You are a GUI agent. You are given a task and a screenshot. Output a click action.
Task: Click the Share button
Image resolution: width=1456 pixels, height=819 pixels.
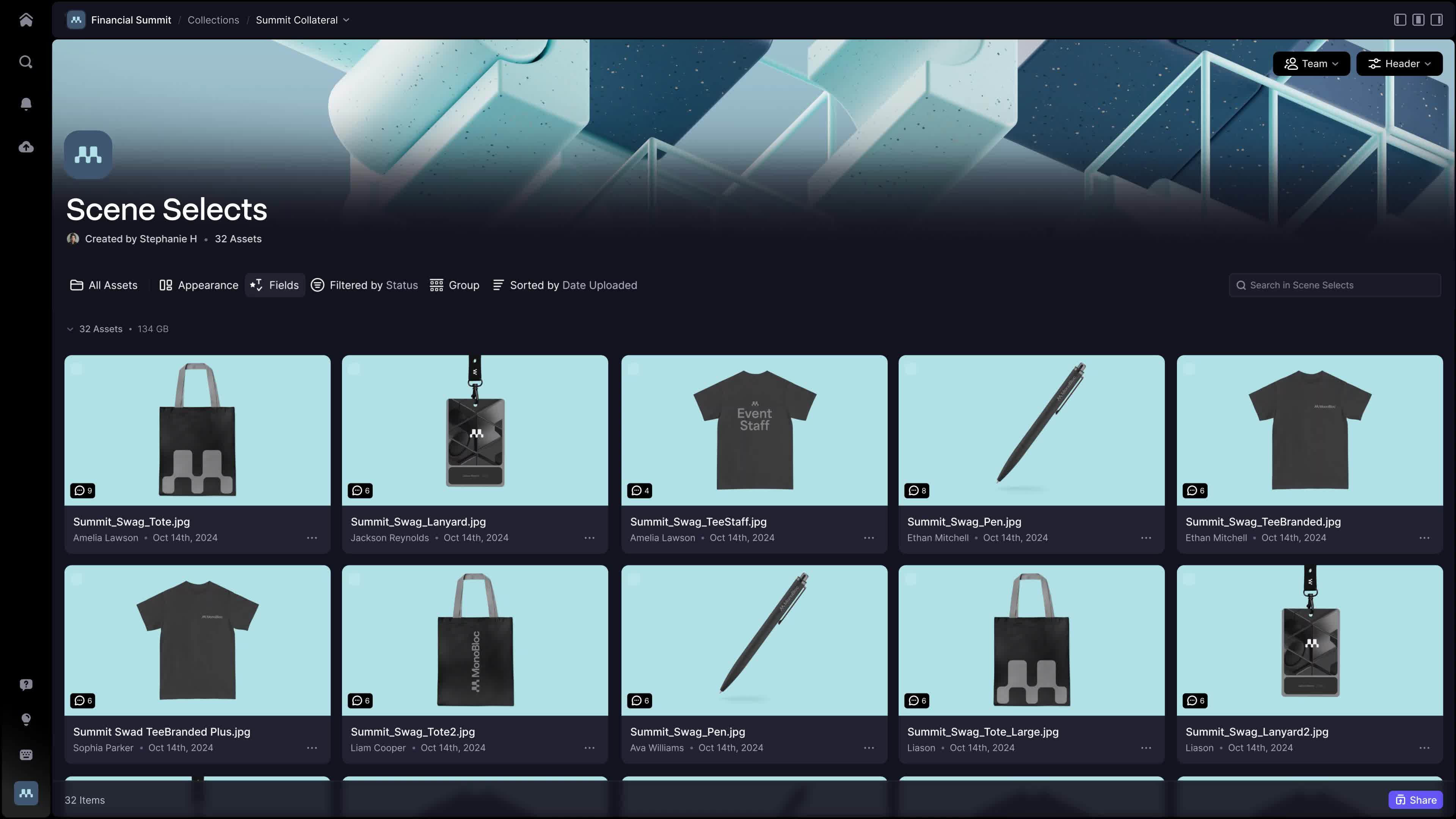click(x=1415, y=800)
